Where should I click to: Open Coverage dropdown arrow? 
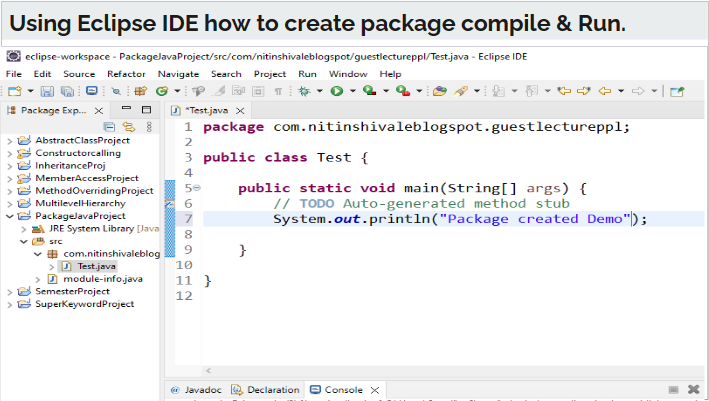(x=386, y=91)
